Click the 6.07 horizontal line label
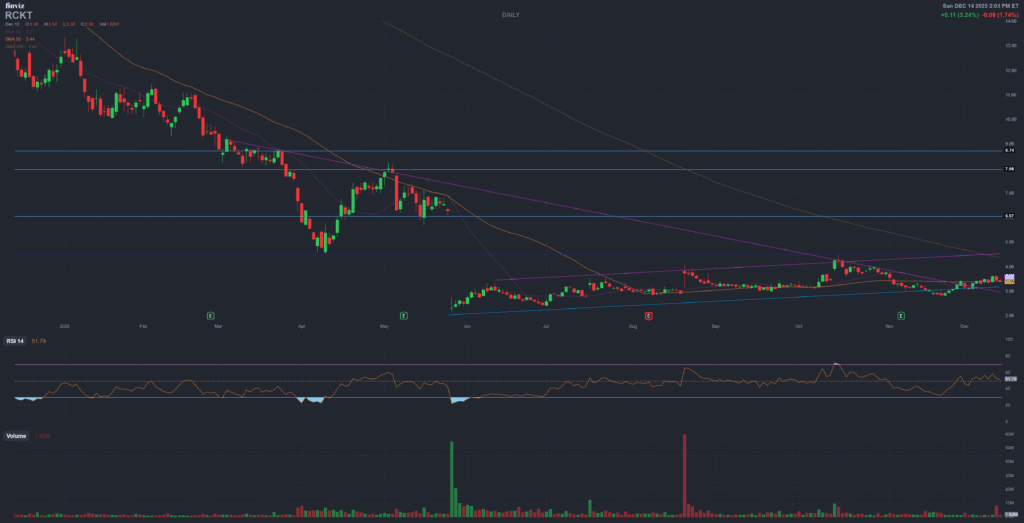 click(x=1010, y=216)
